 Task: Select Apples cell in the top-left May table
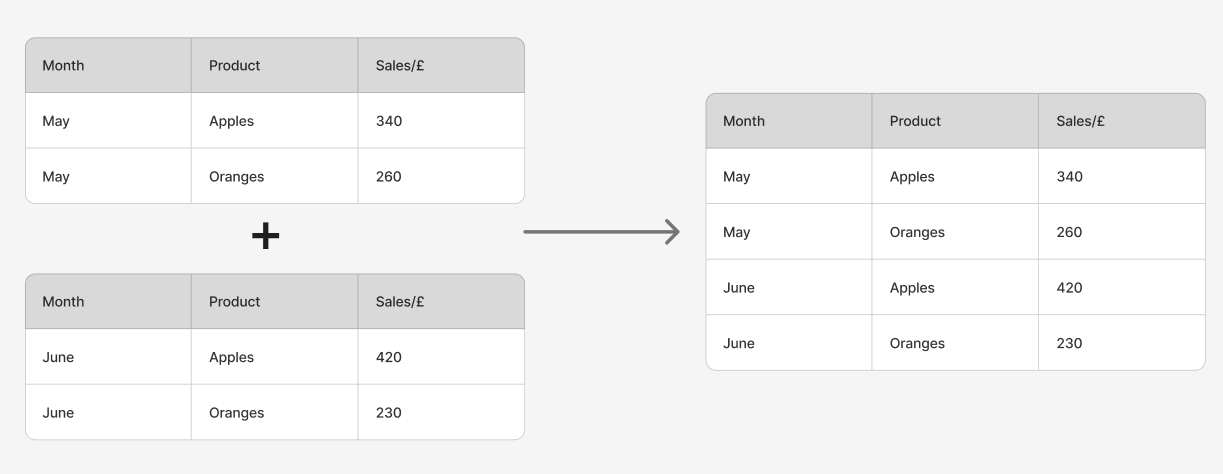click(x=231, y=121)
